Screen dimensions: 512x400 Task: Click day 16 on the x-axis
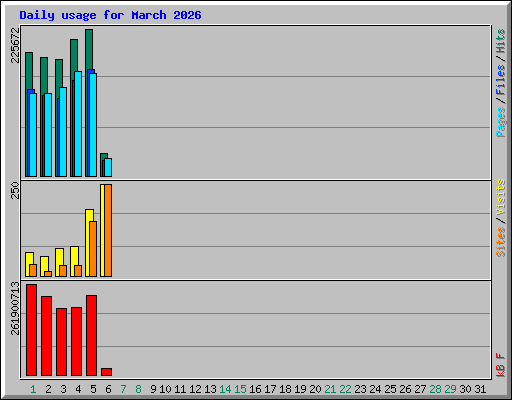coord(255,389)
